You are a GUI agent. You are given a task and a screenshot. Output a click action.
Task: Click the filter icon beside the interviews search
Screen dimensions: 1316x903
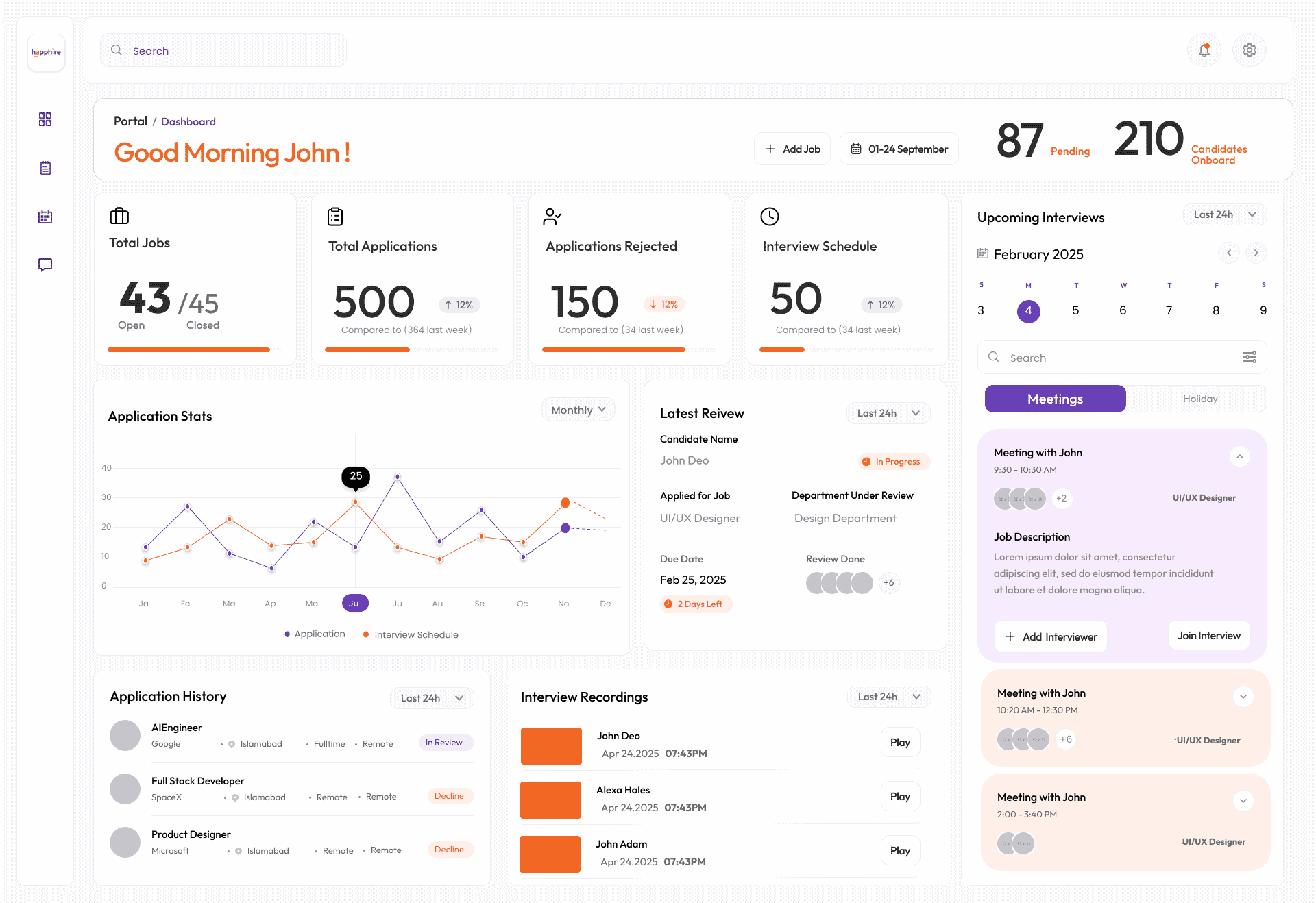[x=1250, y=357]
